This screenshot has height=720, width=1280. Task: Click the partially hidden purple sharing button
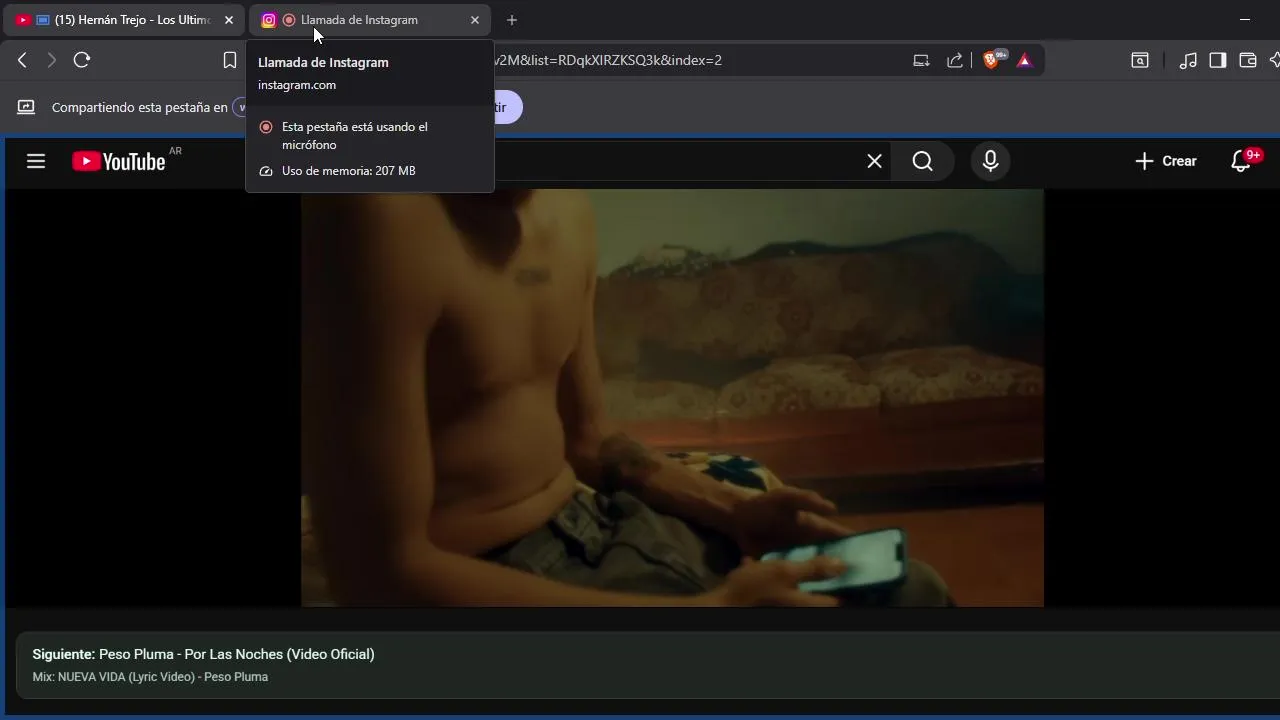point(508,107)
